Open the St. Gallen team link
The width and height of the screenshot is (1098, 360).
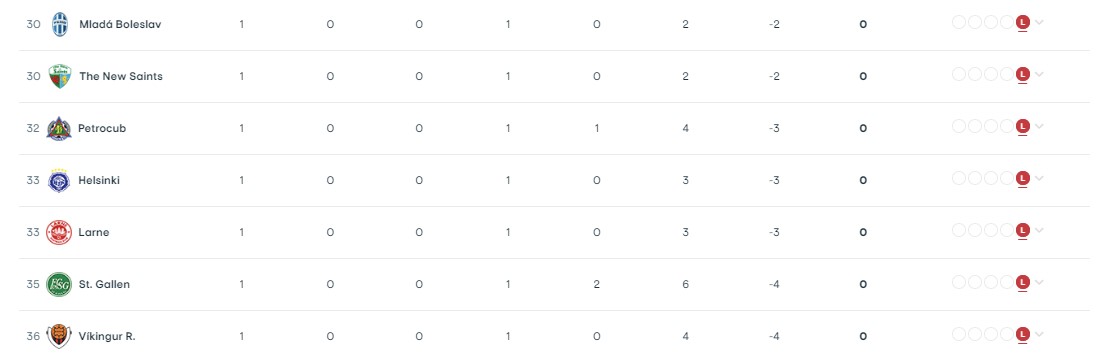point(104,284)
